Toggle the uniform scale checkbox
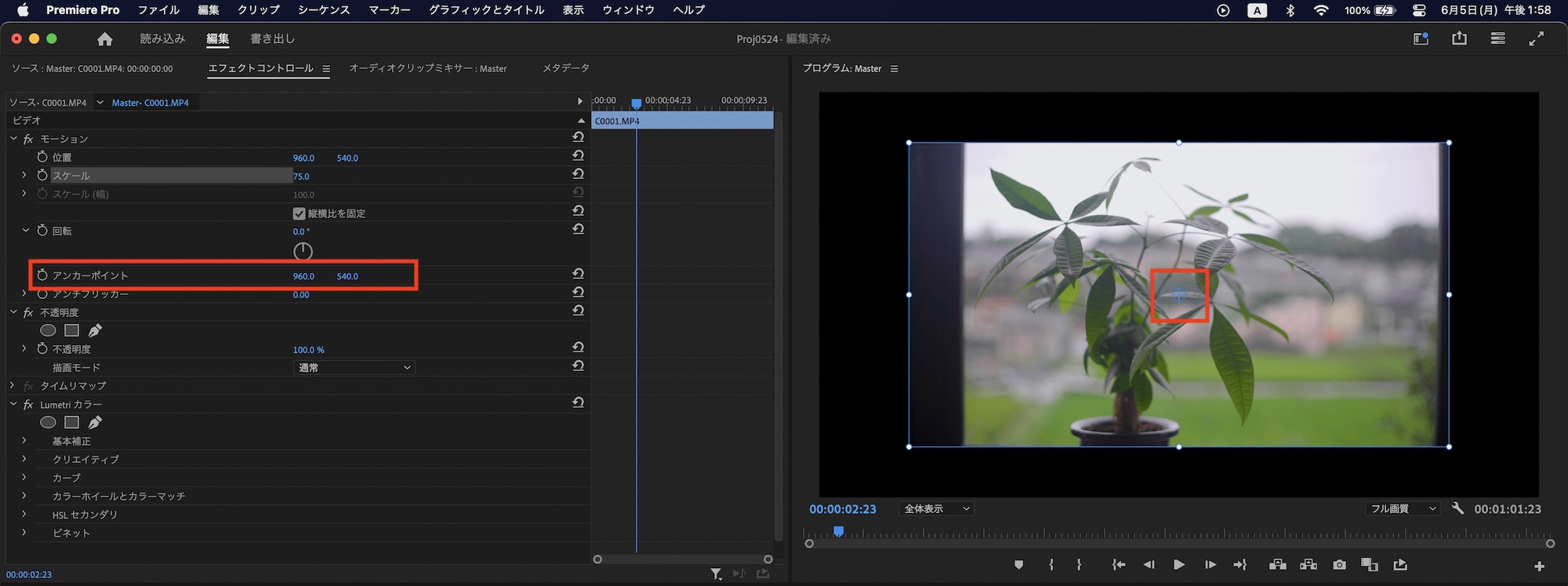Image resolution: width=1568 pixels, height=586 pixels. point(299,213)
